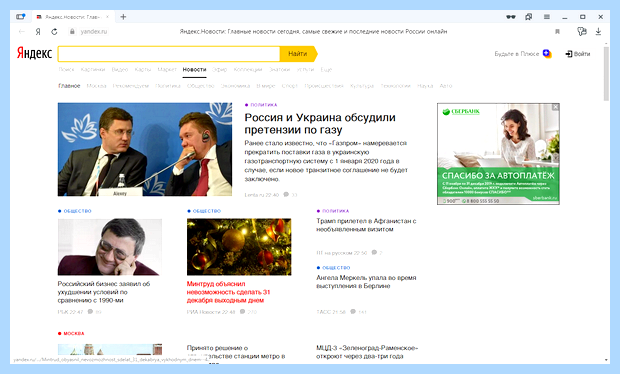The image size is (620, 374).
Task: Reload the page with refresh icon
Action: [x=54, y=32]
